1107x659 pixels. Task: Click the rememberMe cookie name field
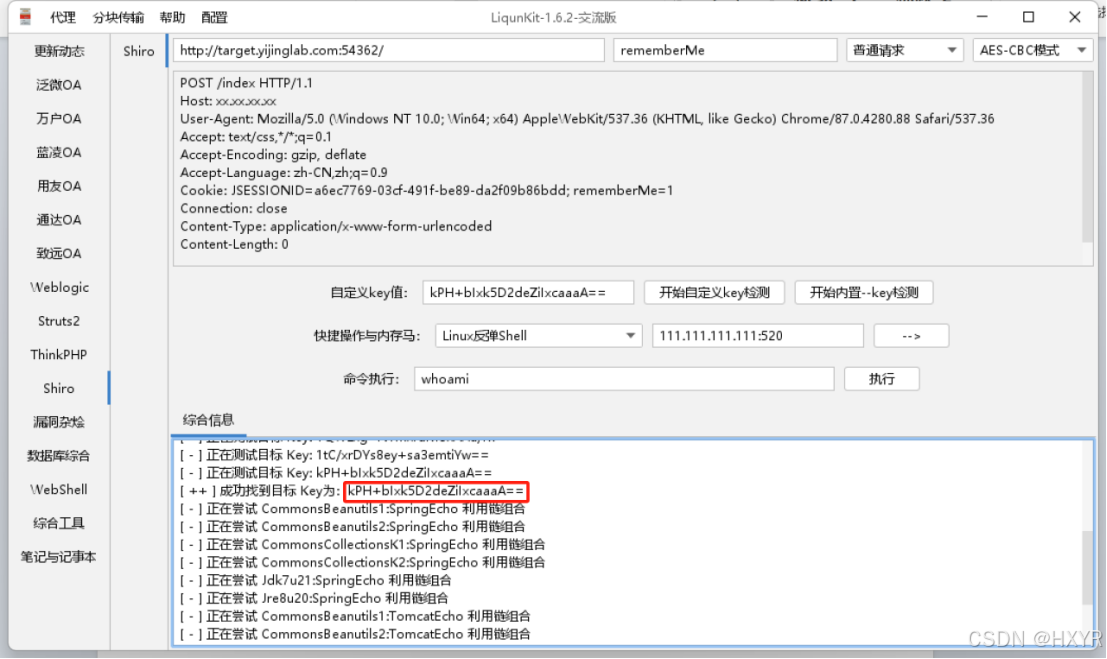click(725, 50)
